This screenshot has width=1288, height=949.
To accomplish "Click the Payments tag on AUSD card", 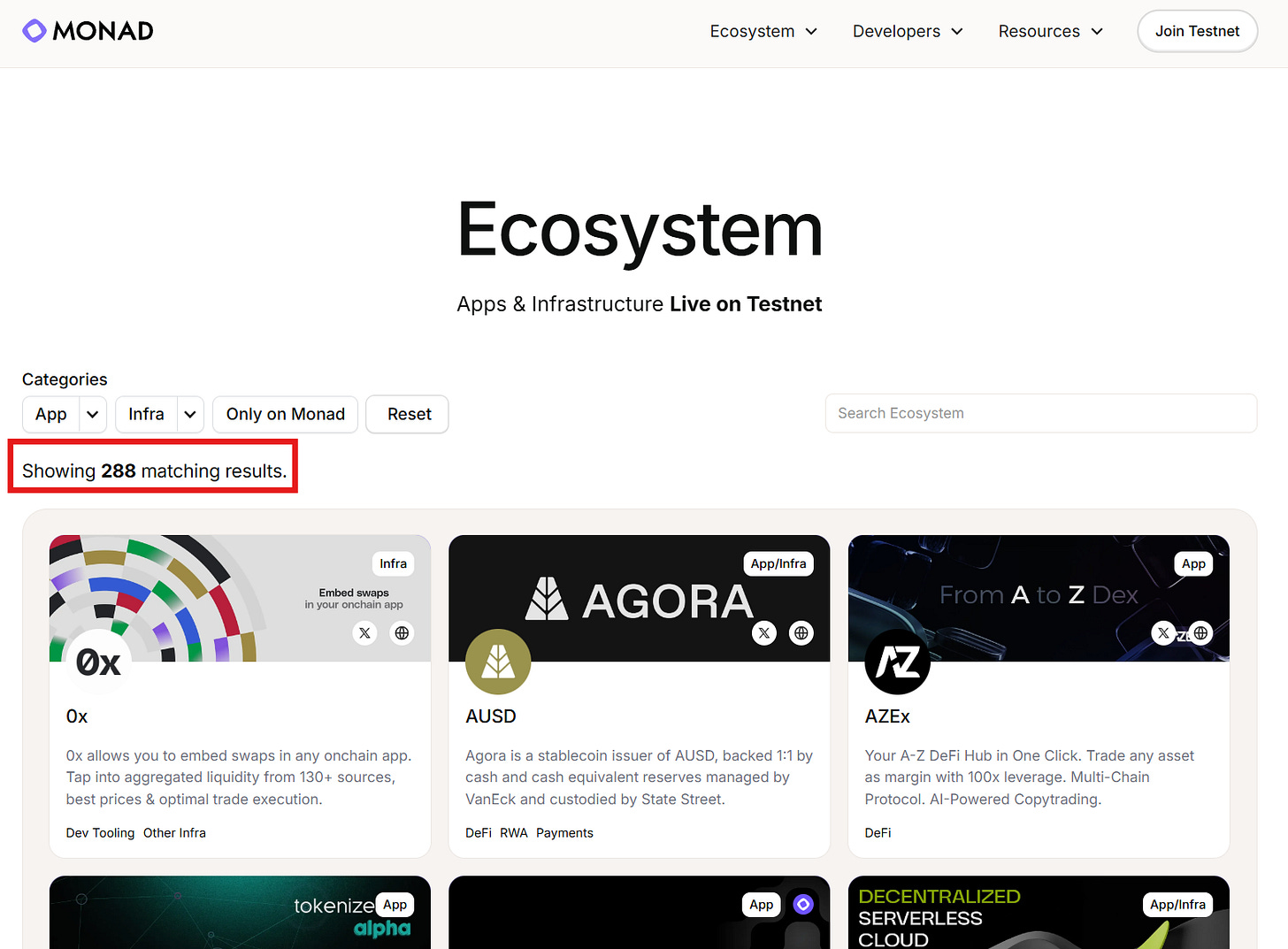I will click(564, 833).
